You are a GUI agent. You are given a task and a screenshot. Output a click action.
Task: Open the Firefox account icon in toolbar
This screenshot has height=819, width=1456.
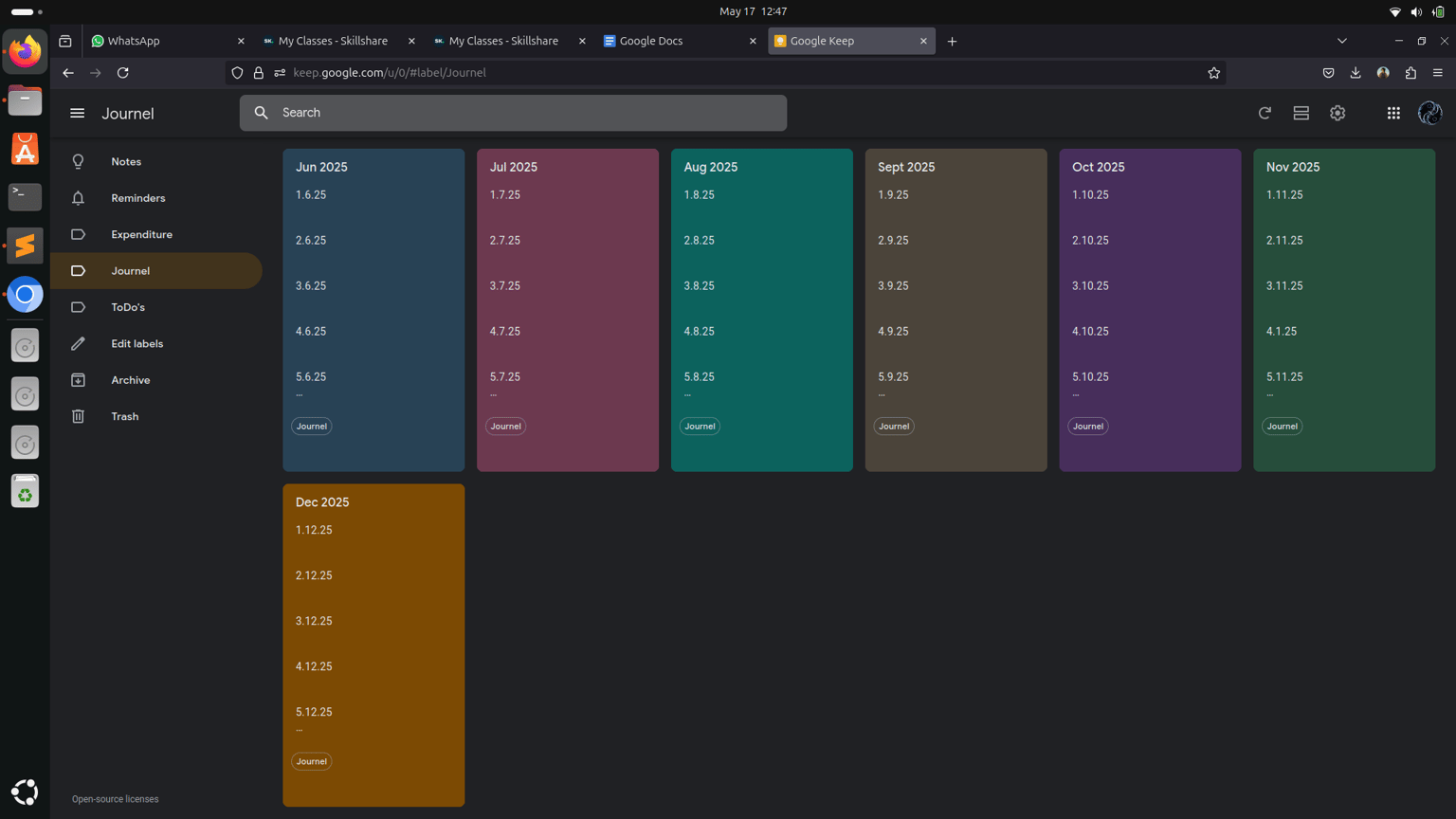[x=1383, y=73]
